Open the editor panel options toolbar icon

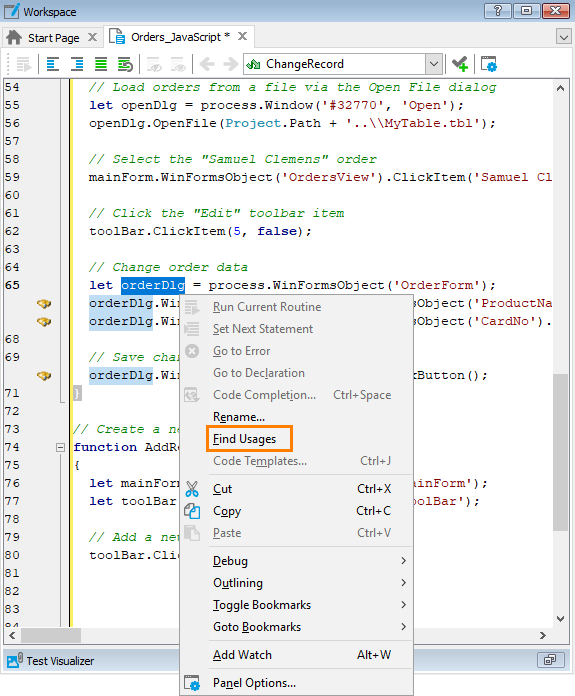tap(489, 64)
